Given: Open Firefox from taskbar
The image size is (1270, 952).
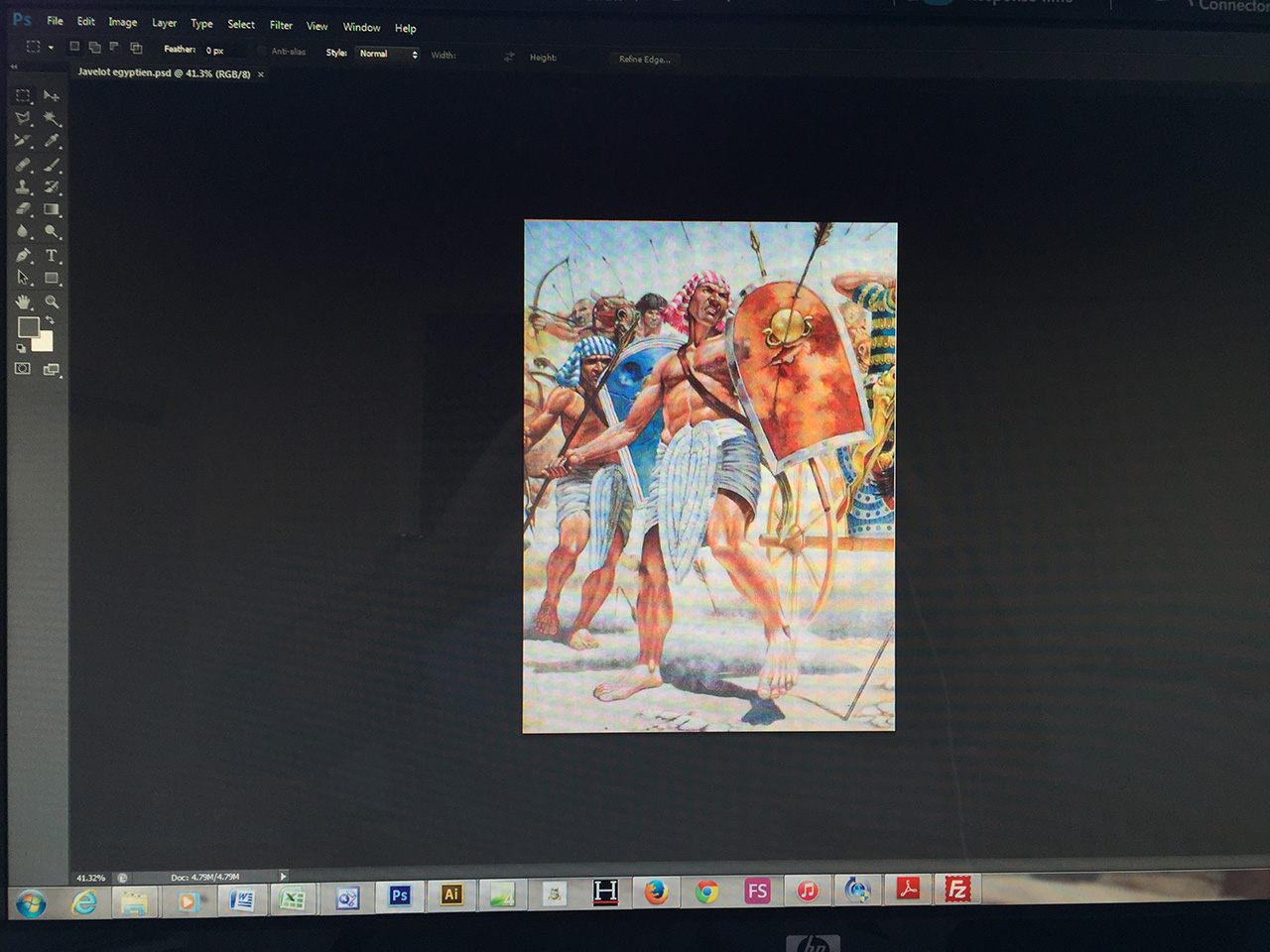Looking at the screenshot, I should [656, 892].
